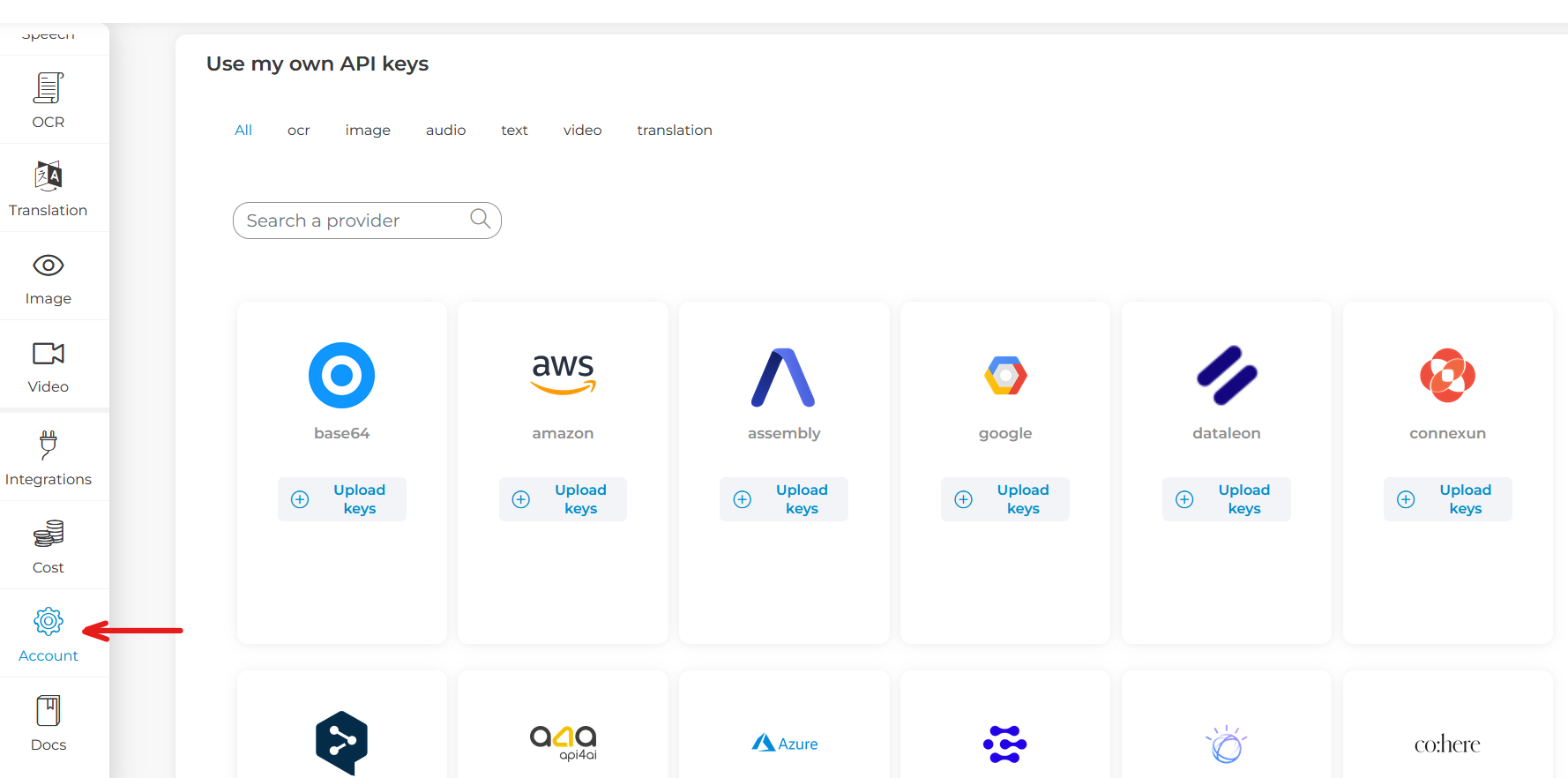1568x778 pixels.
Task: Click the 'google' provider name
Action: (x=1005, y=433)
